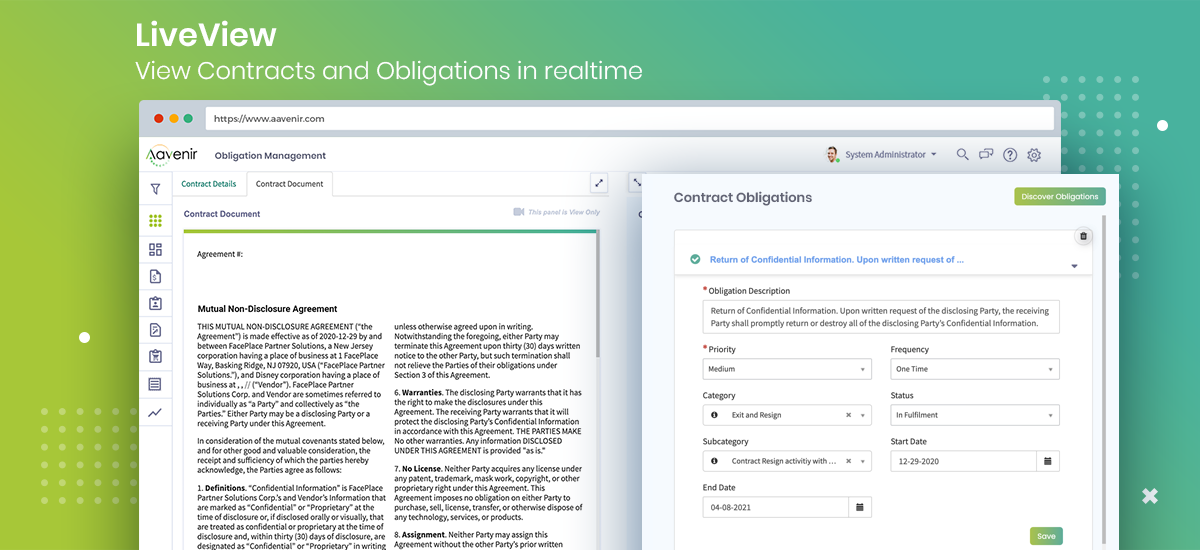
Task: Delete the obligation with the trash icon
Action: 1083,237
